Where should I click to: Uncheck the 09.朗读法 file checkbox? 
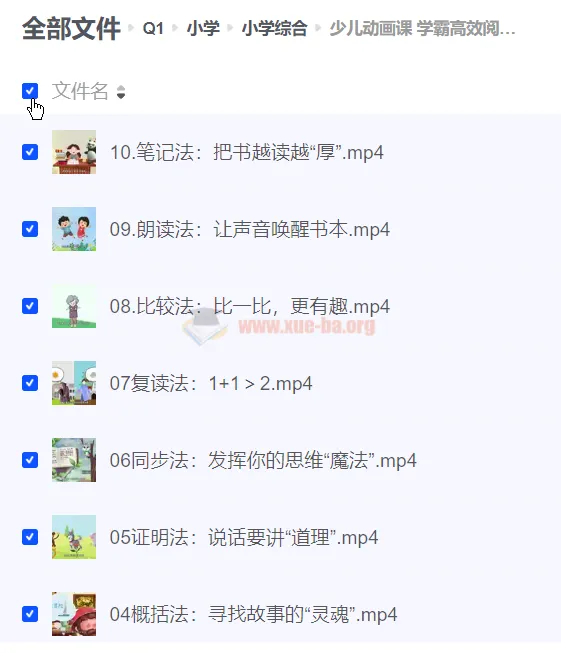(30, 229)
